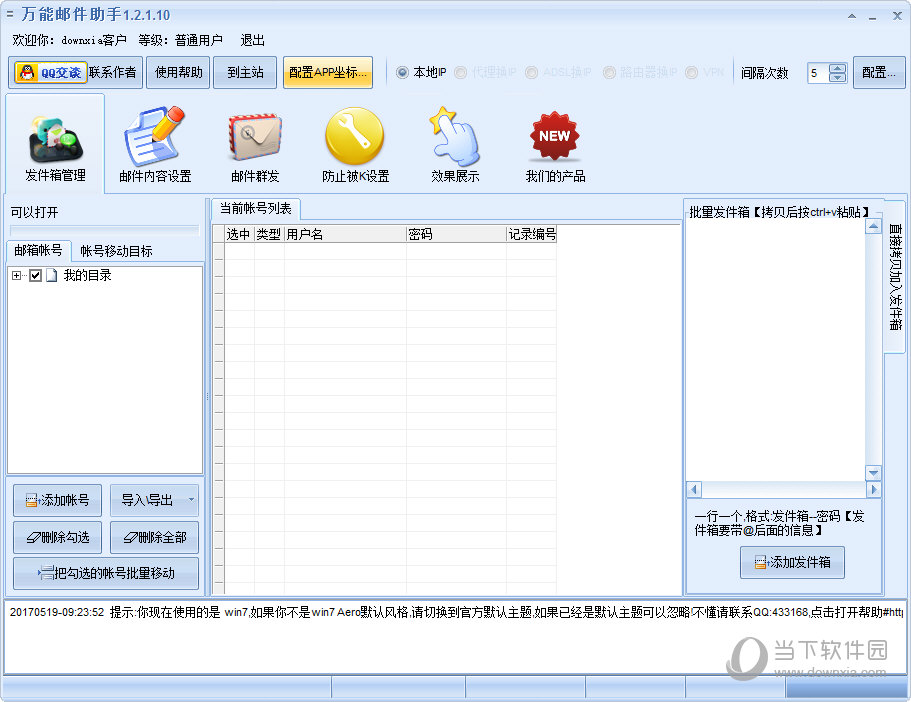Click the 选中 column header
The width and height of the screenshot is (911, 702).
tap(239, 234)
